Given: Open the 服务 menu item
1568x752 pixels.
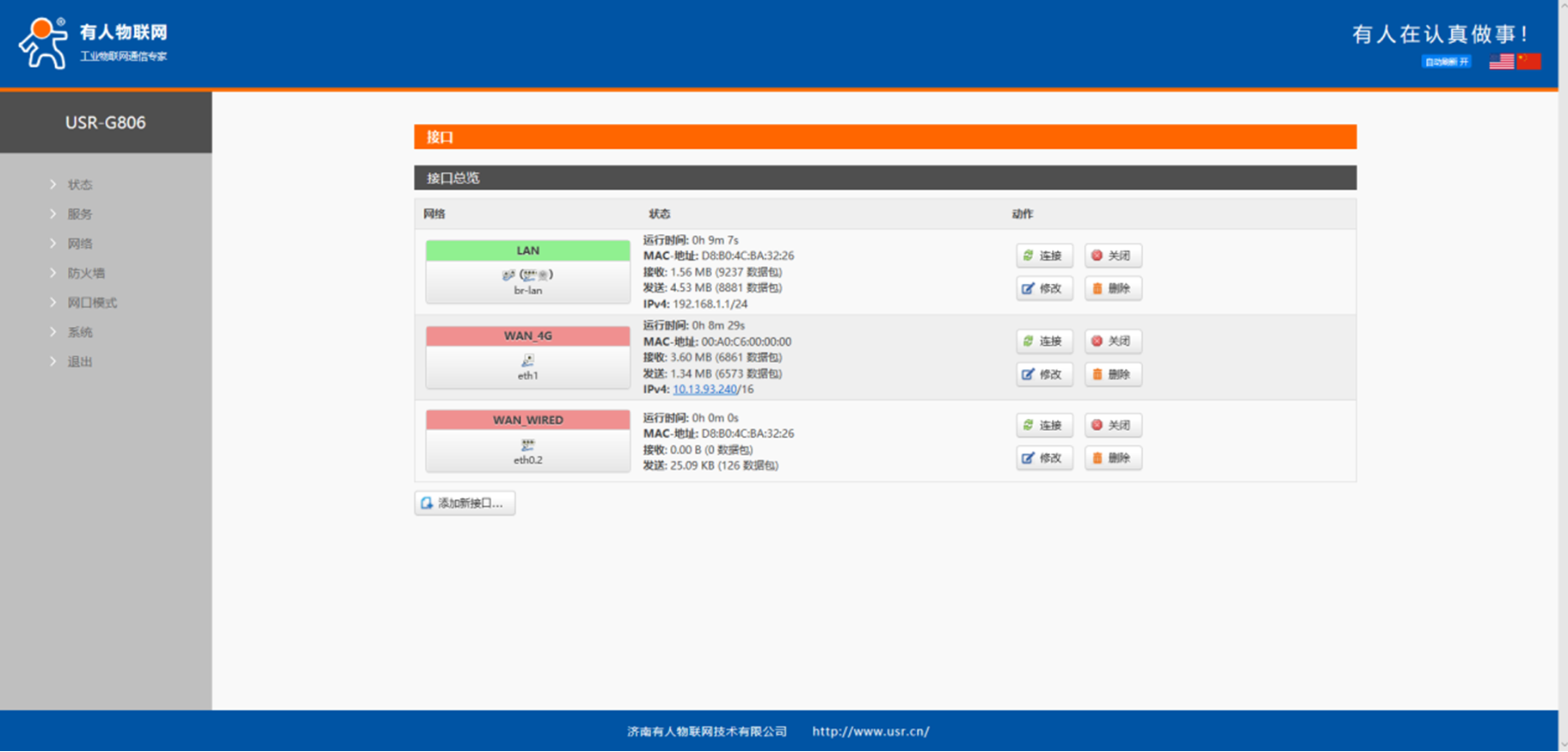Looking at the screenshot, I should 80,214.
